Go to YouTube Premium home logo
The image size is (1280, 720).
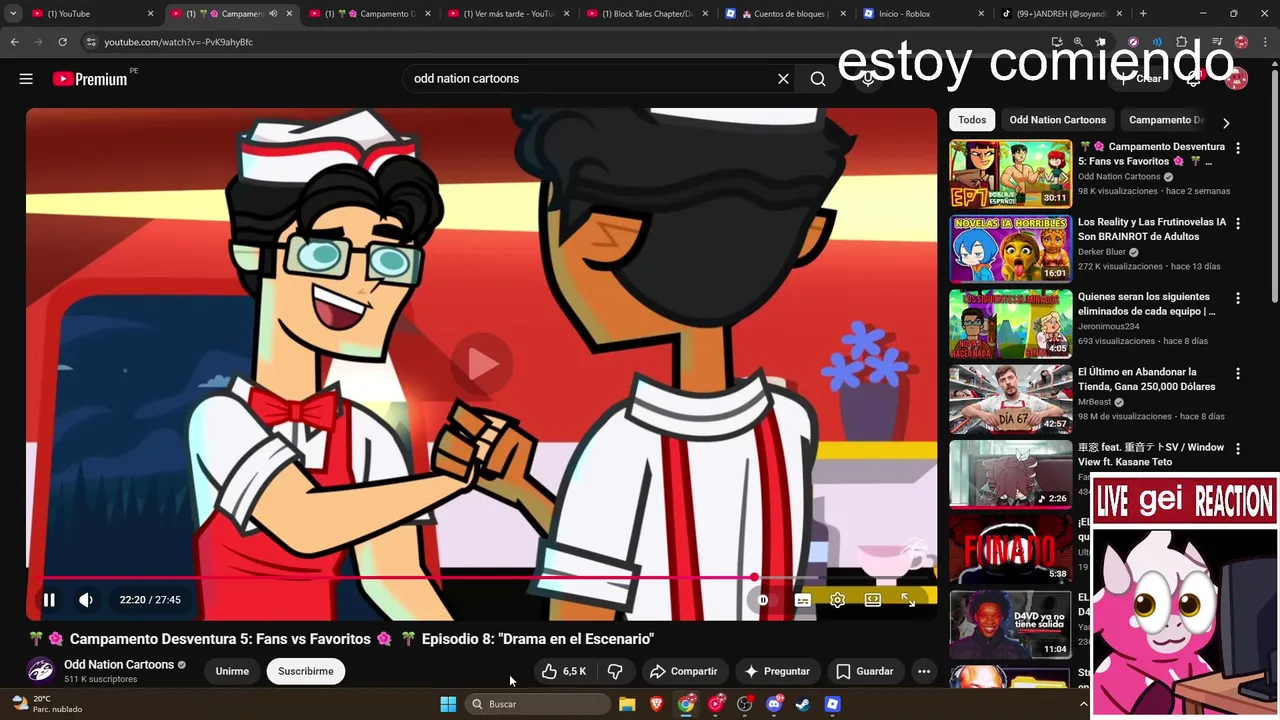coord(90,79)
